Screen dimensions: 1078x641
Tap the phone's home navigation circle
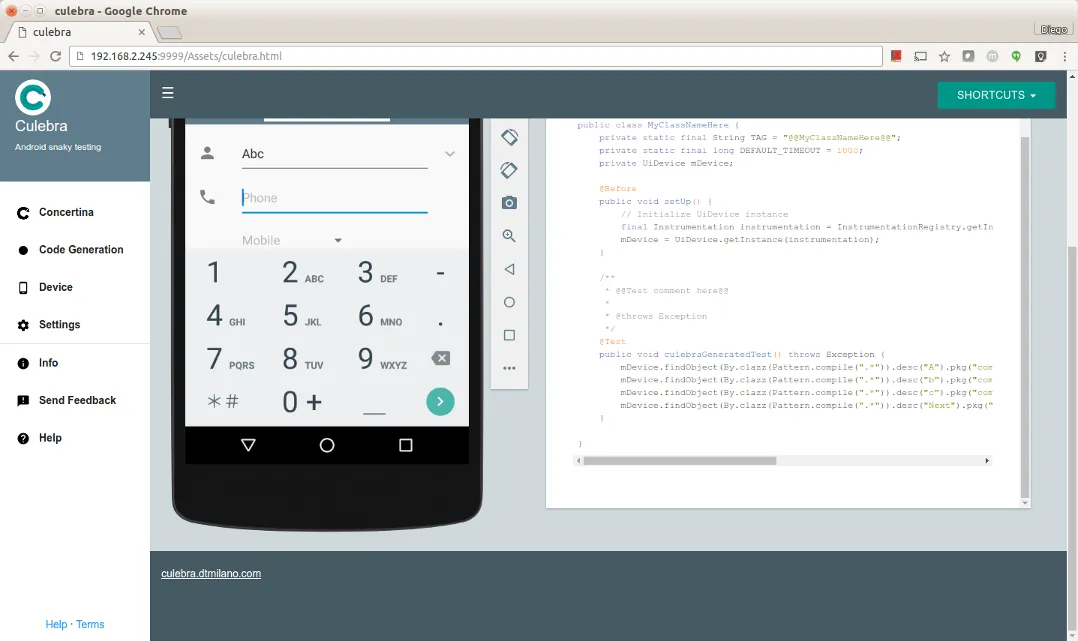327,445
